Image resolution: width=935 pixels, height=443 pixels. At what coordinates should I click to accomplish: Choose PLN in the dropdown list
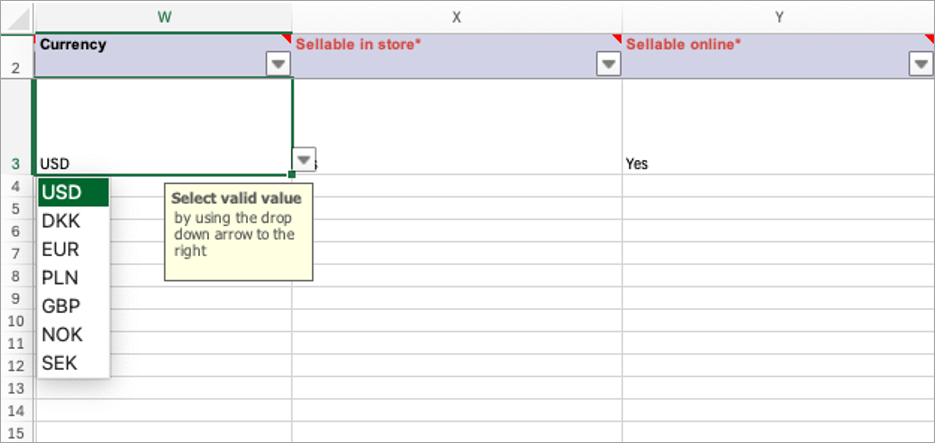(62, 278)
